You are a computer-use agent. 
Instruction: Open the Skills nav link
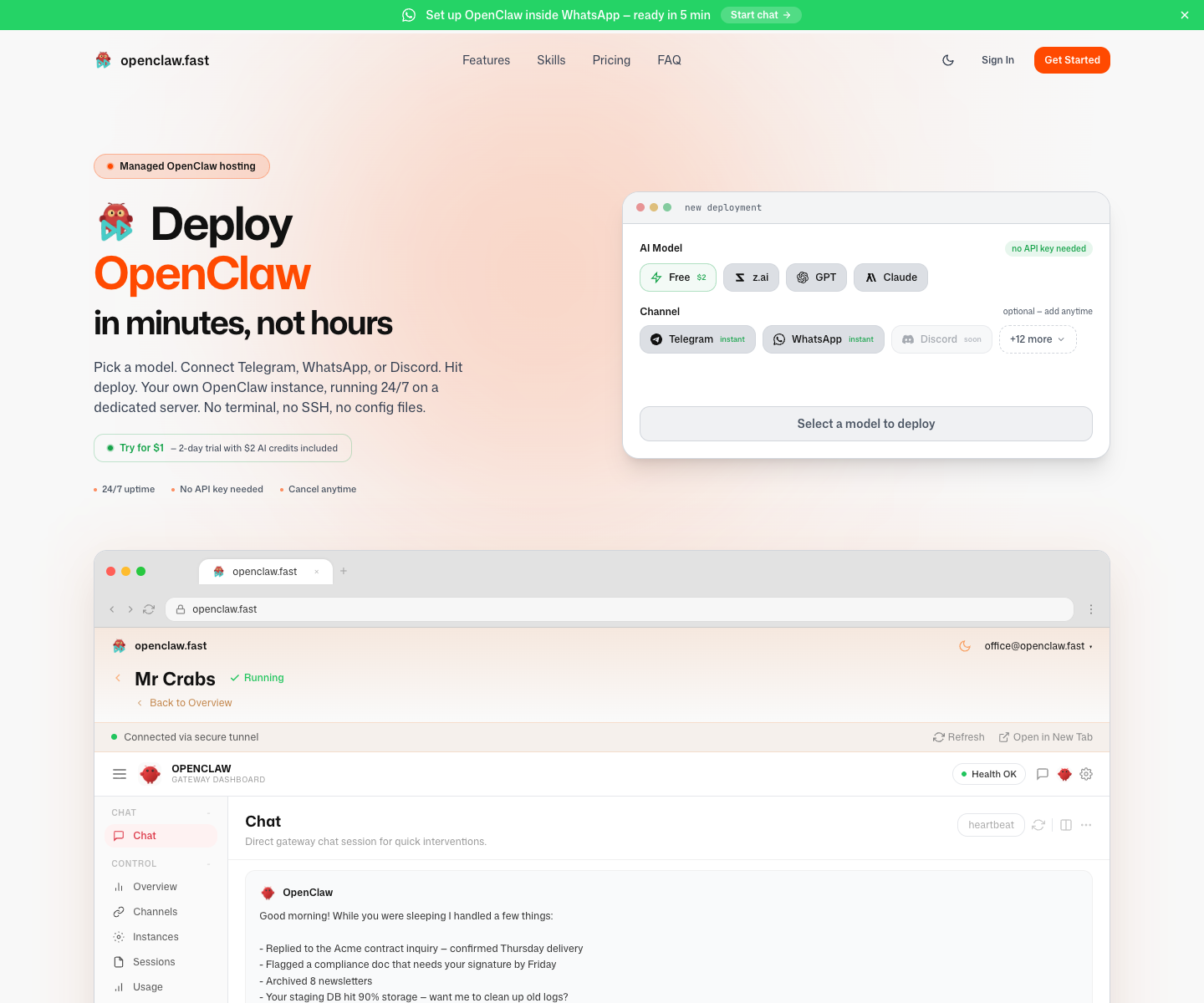[551, 60]
